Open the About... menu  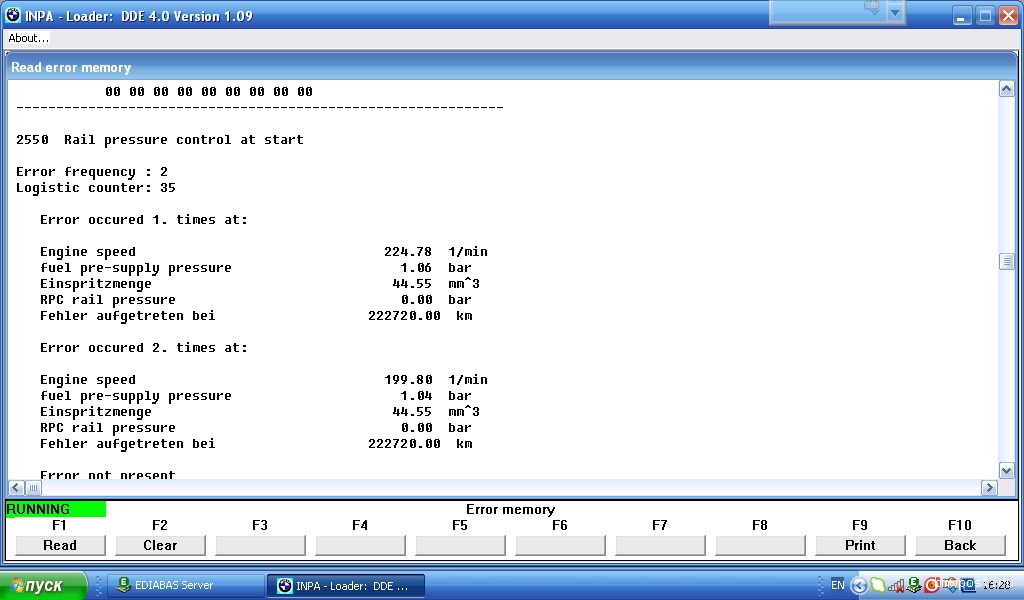point(28,38)
